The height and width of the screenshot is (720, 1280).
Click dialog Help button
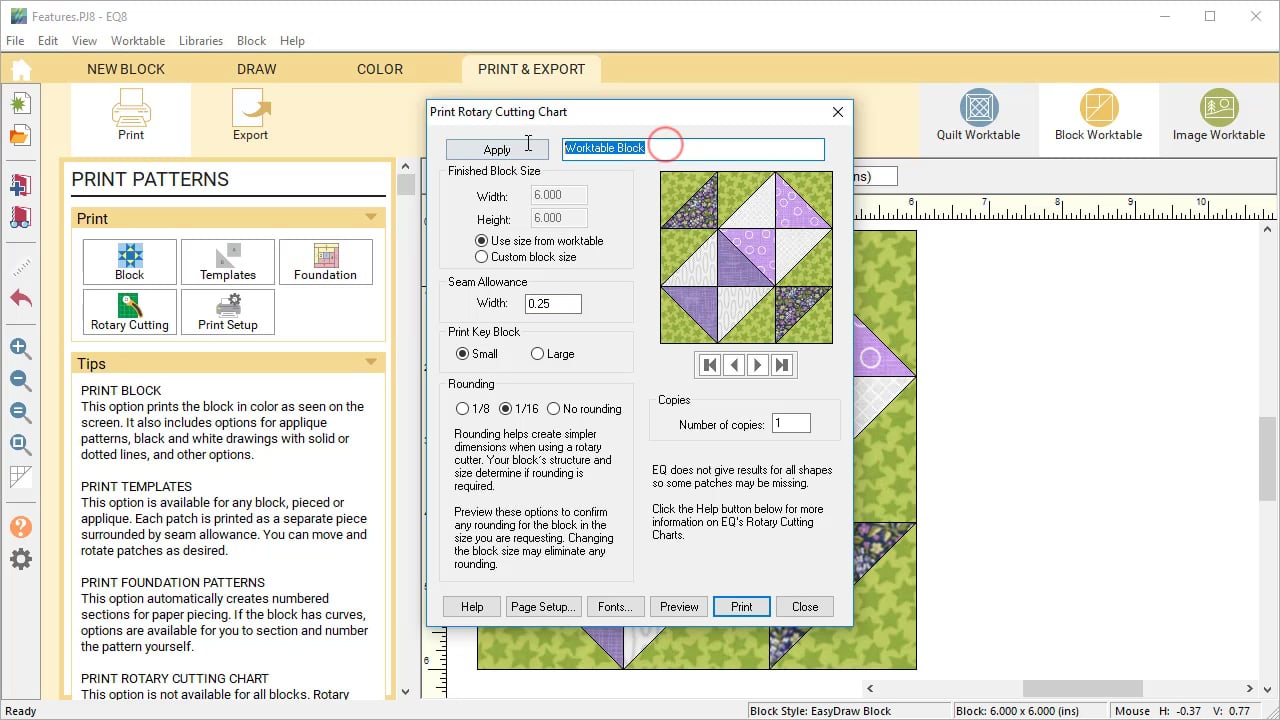(472, 607)
